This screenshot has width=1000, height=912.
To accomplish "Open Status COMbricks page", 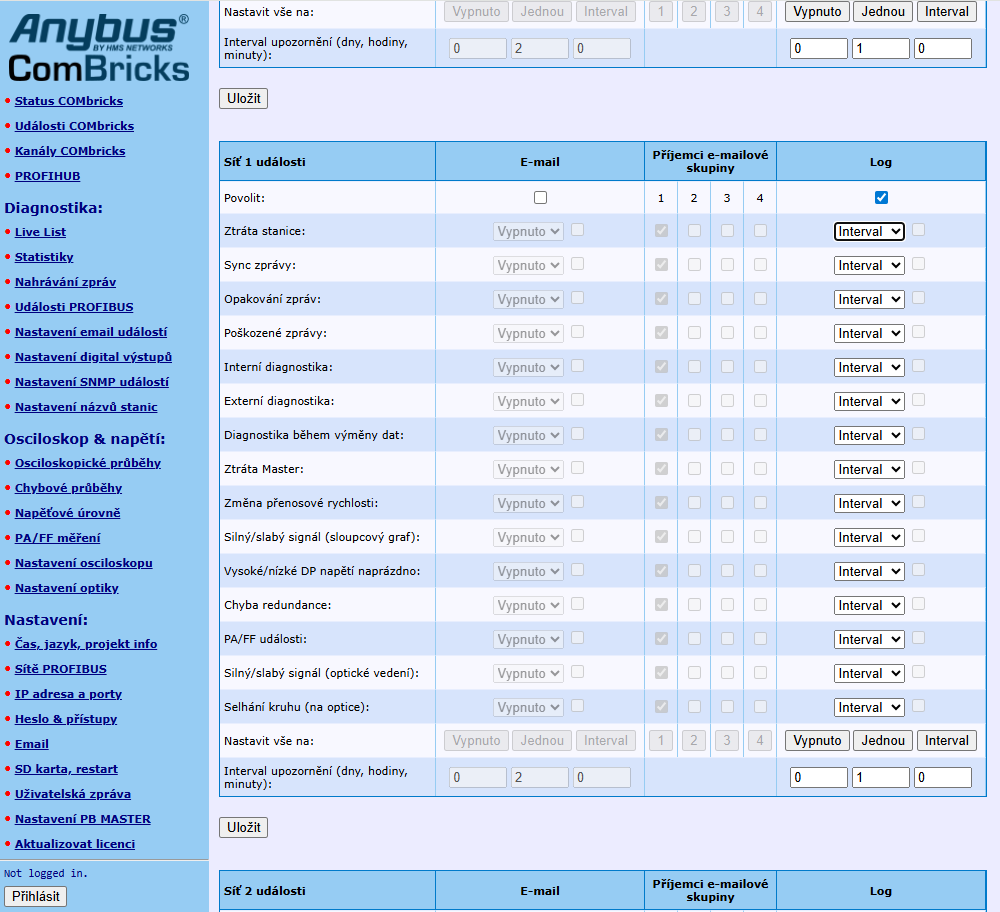I will click(69, 101).
